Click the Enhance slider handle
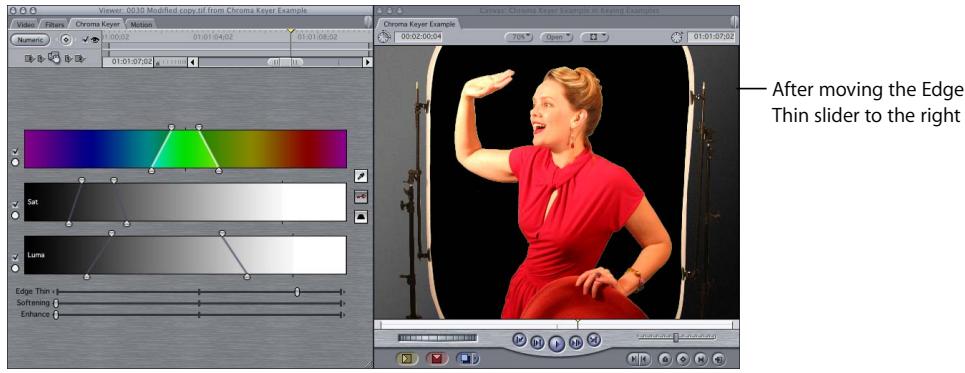The image size is (965, 373). coord(56,315)
